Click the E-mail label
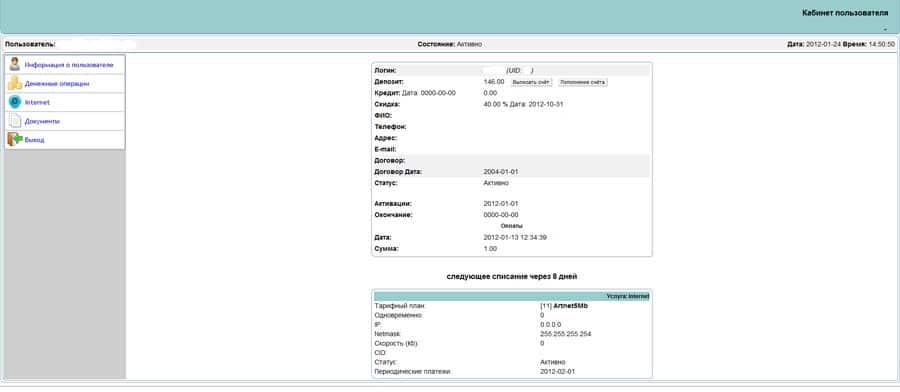900x392 pixels. coord(385,149)
